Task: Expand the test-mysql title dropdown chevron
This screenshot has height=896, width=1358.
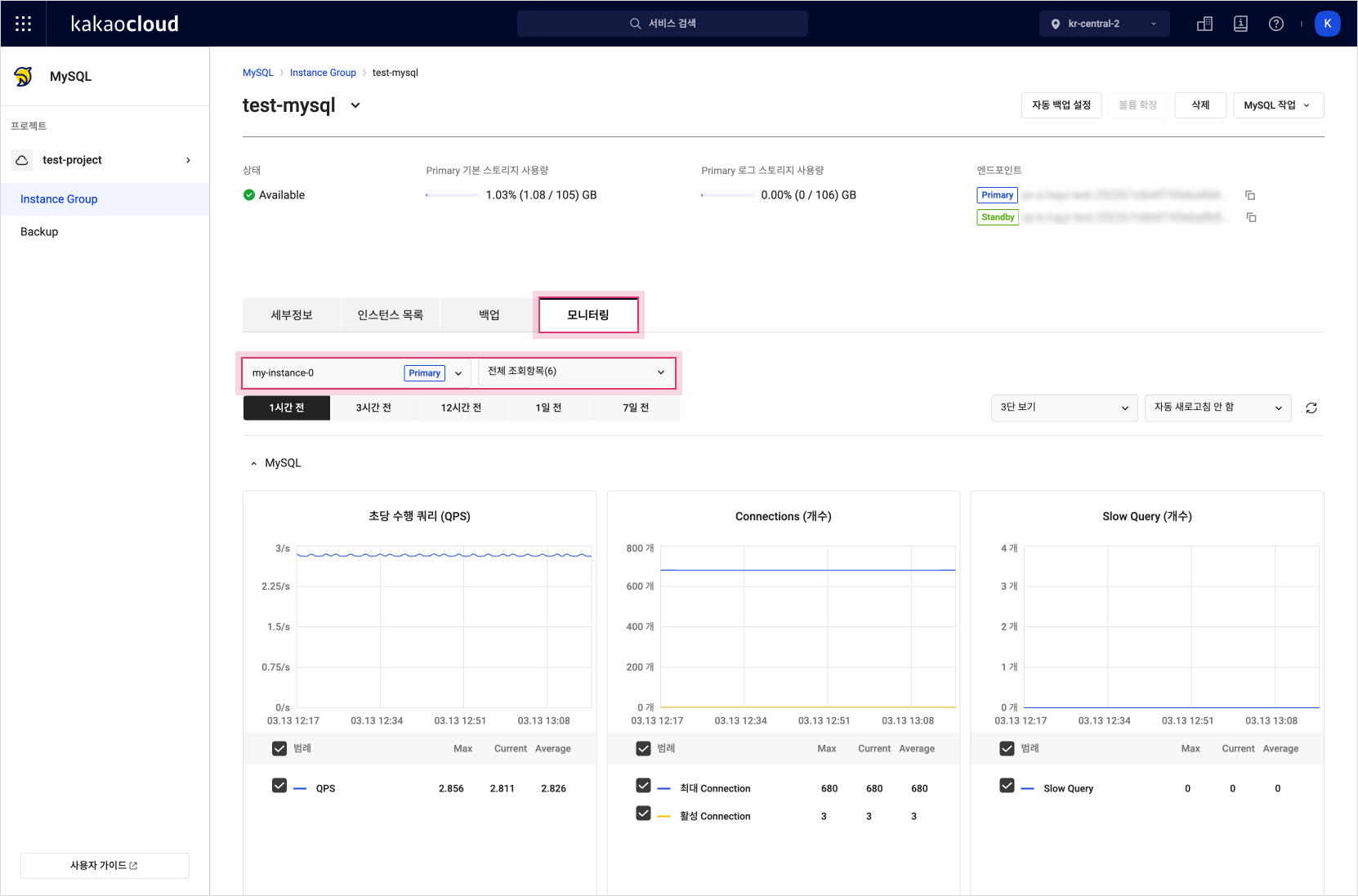Action: pos(355,105)
